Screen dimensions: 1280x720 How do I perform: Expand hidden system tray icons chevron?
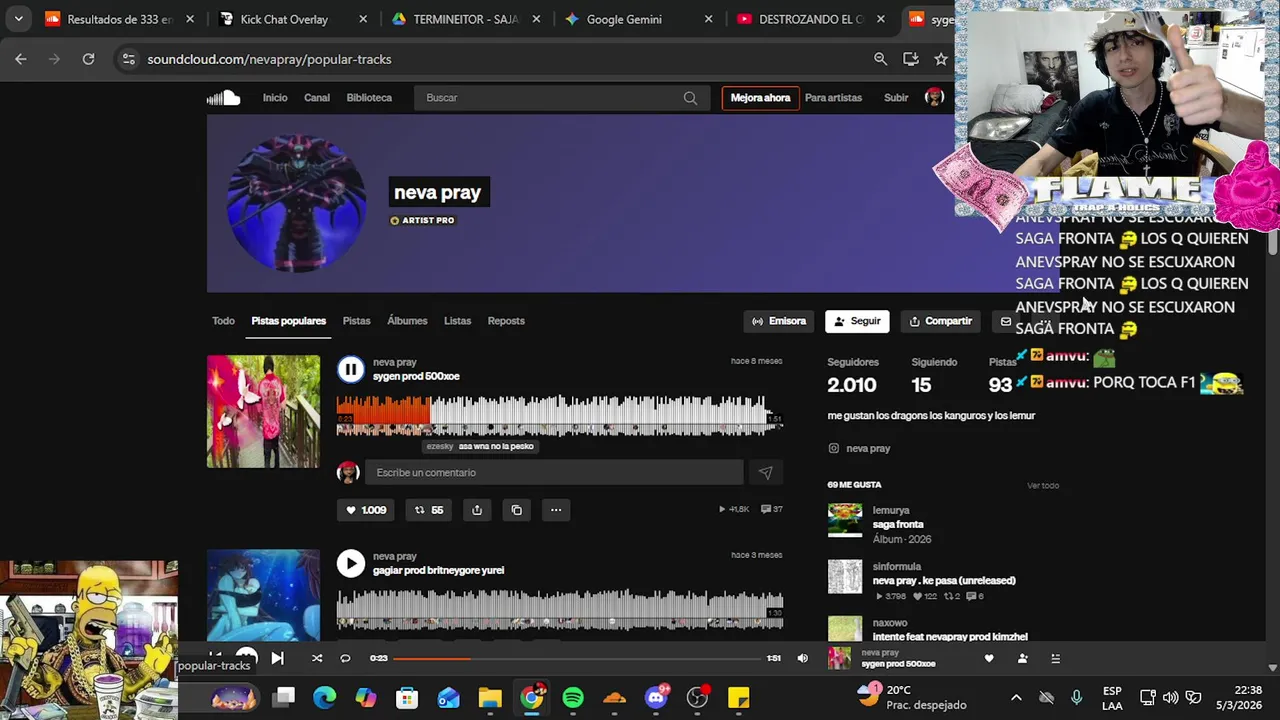1016,697
